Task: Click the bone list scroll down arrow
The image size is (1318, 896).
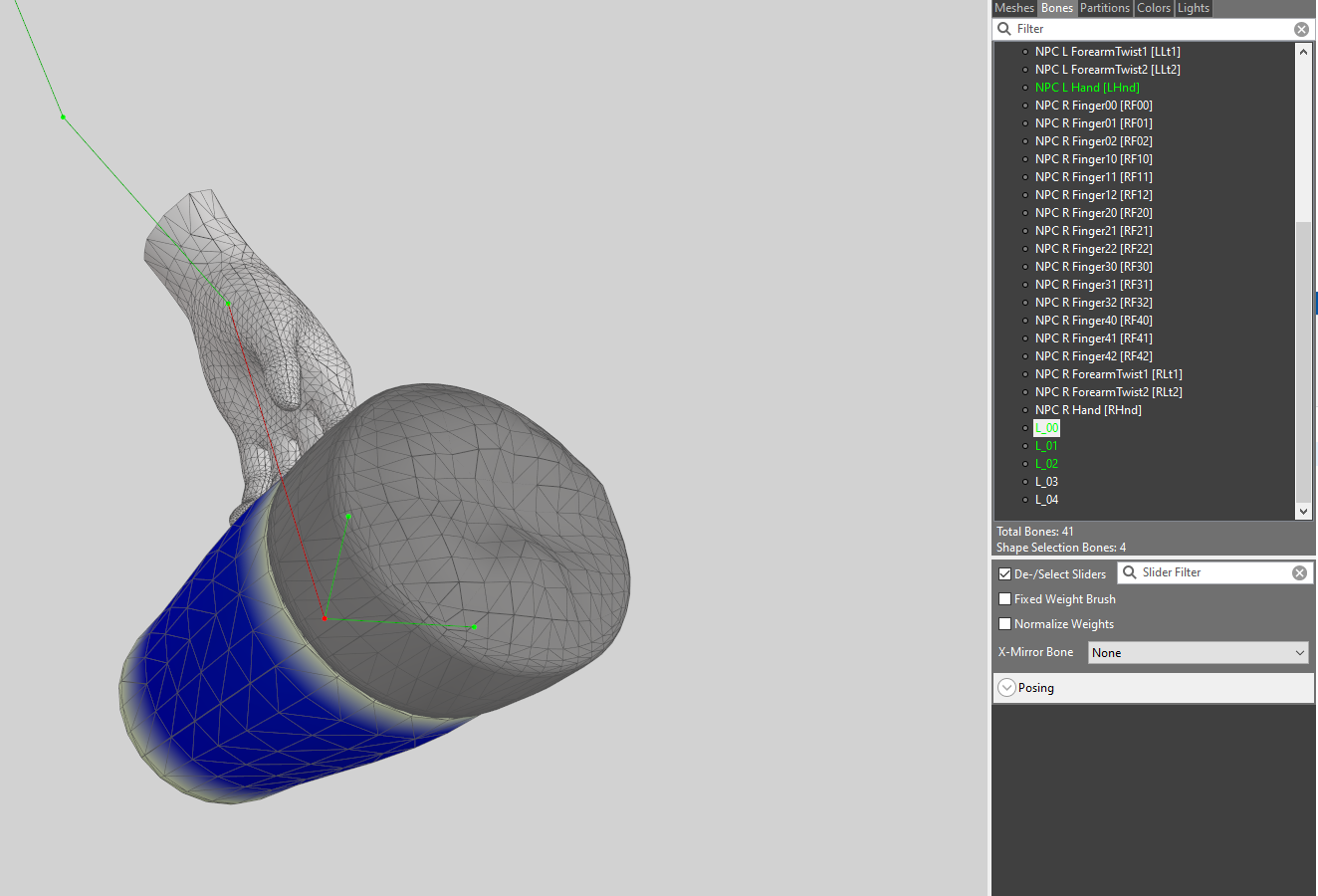Action: click(1304, 512)
